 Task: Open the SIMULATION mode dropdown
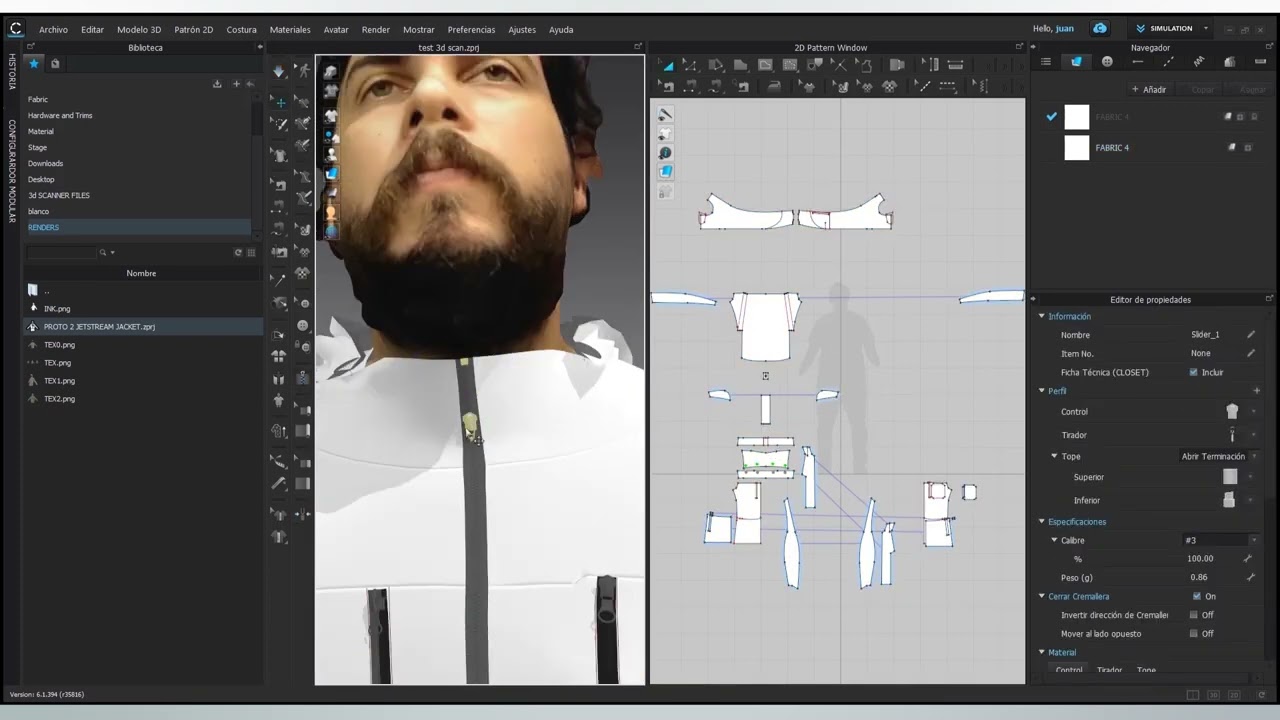pos(1172,28)
